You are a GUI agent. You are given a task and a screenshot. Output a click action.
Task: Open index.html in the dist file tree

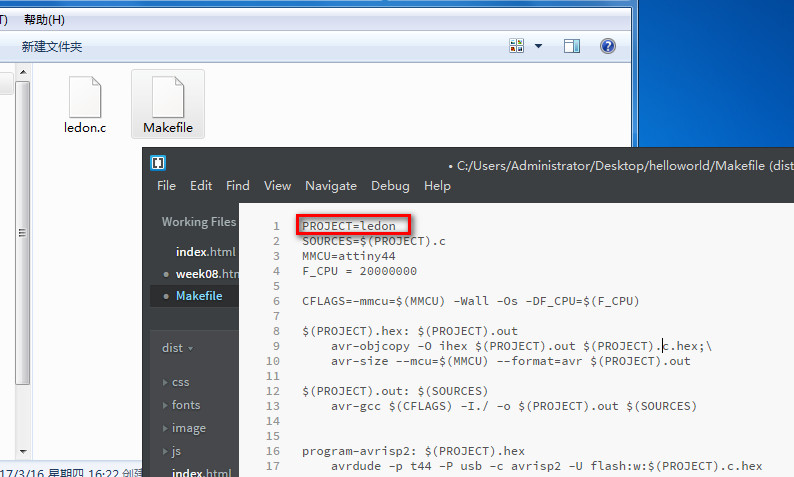pyautogui.click(x=202, y=471)
